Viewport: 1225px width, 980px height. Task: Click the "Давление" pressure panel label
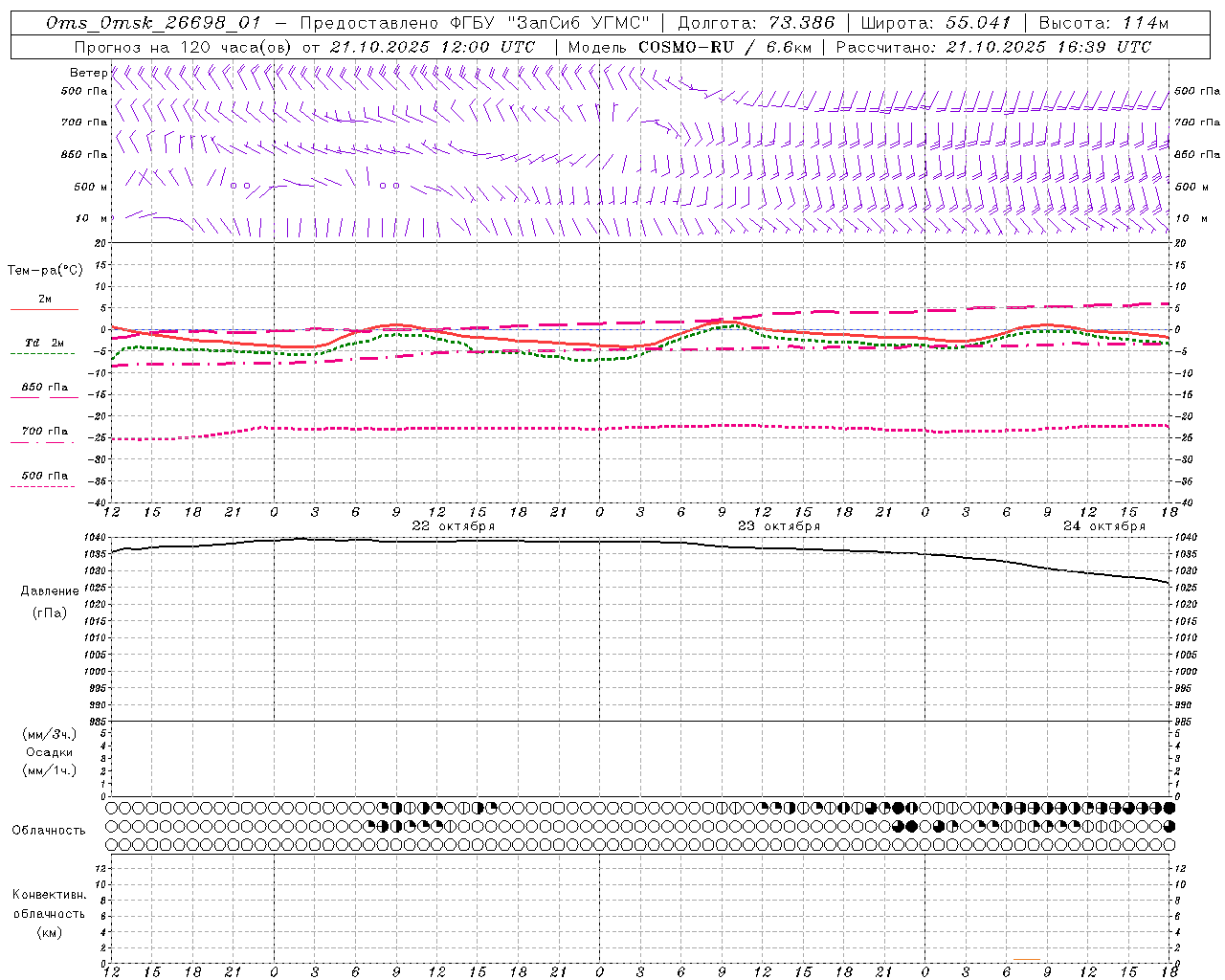(x=50, y=591)
